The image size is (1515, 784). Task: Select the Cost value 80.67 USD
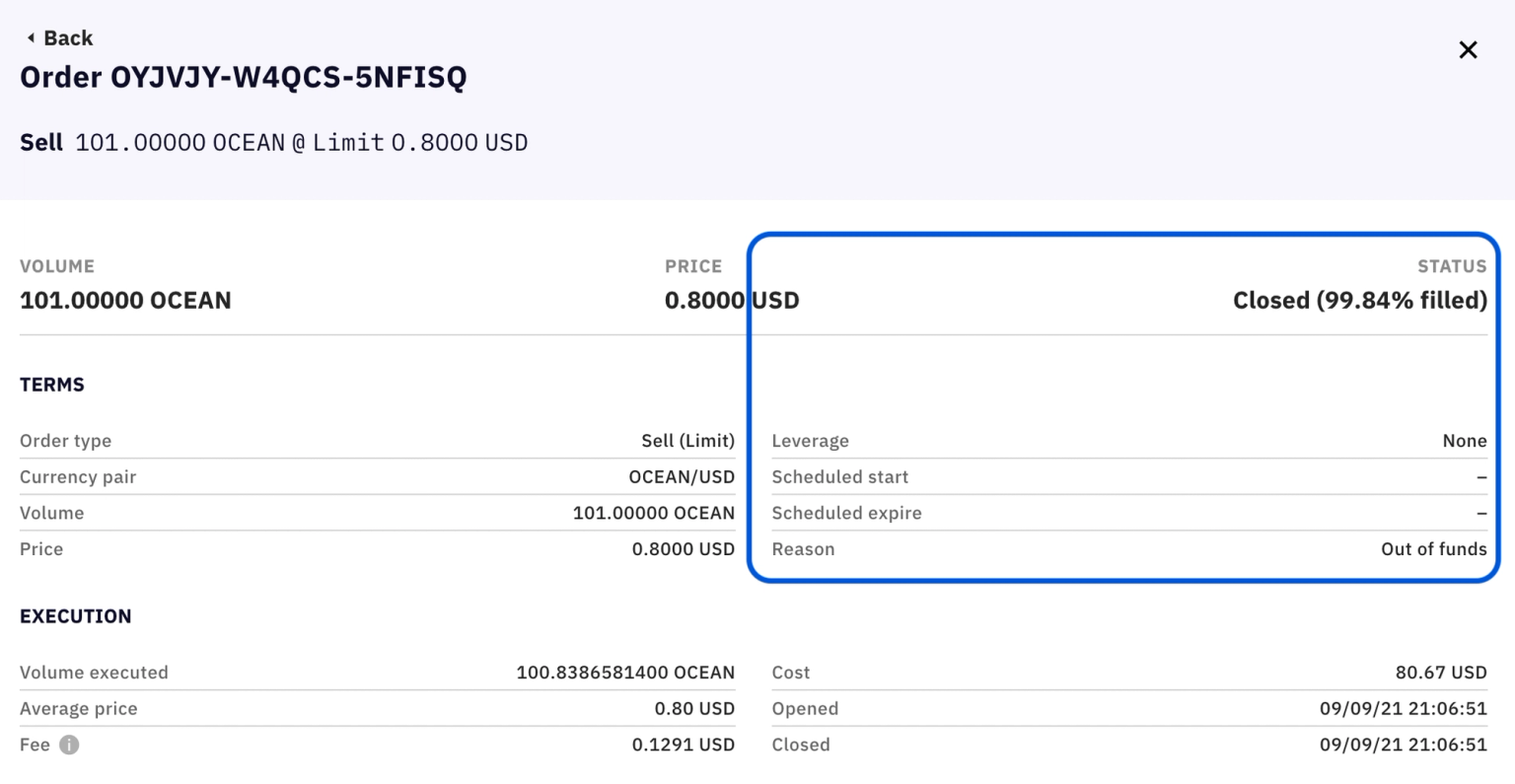(1442, 673)
